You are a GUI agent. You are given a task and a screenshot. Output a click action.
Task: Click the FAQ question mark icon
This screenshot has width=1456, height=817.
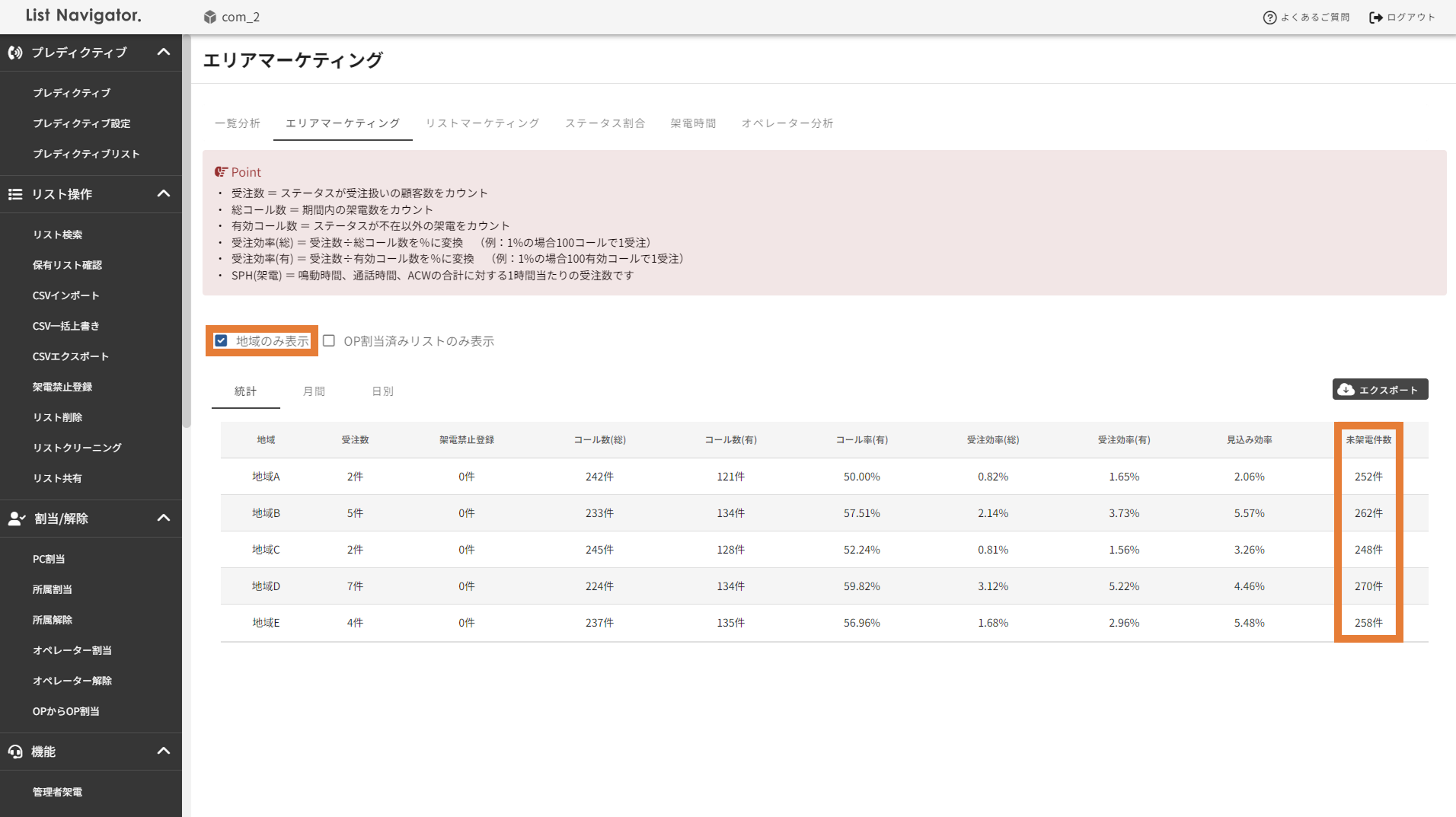click(1269, 18)
